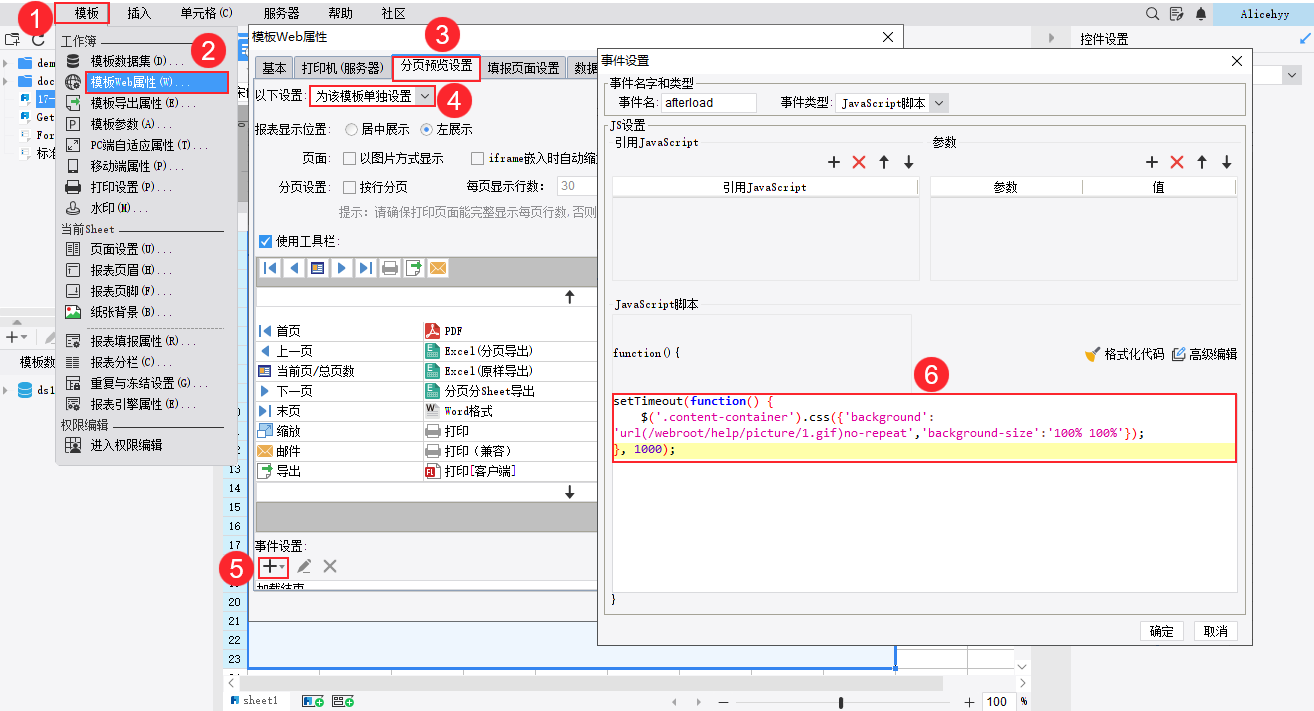
Task: Click the 水印 stamp icon
Action: coord(73,208)
